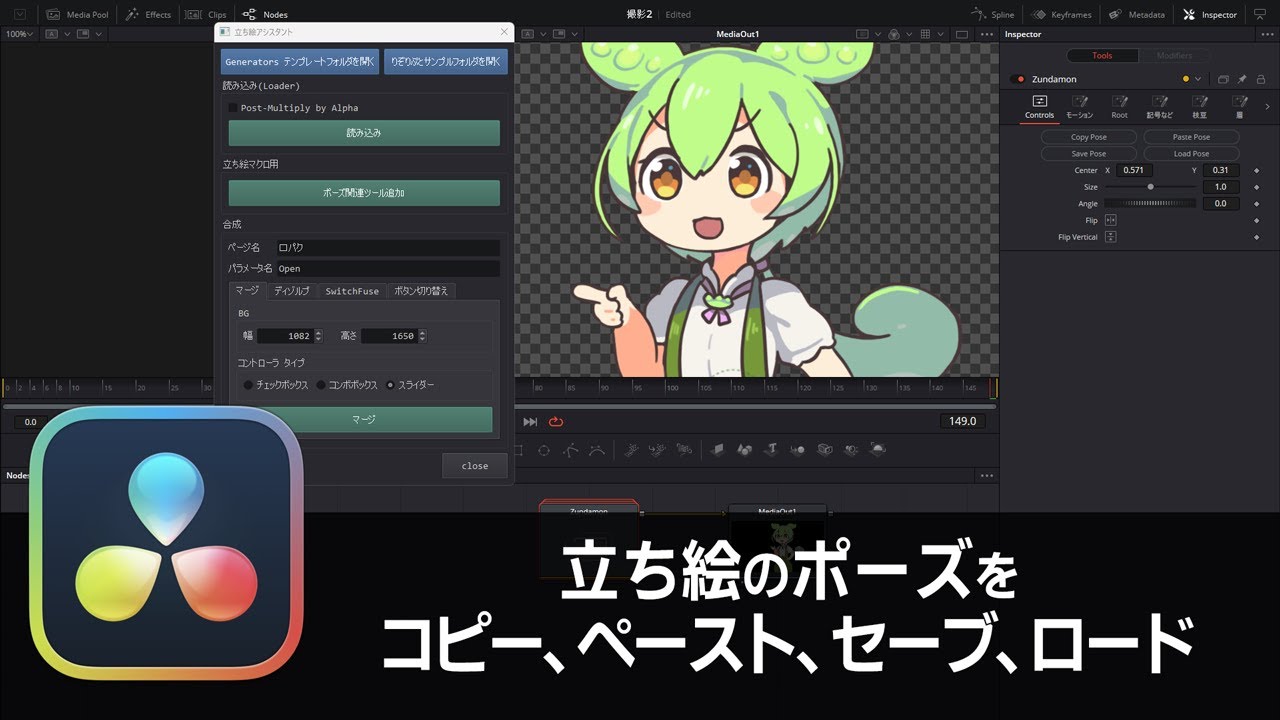Image resolution: width=1280 pixels, height=720 pixels.
Task: Select コンボボックス controller type
Action: [321, 385]
